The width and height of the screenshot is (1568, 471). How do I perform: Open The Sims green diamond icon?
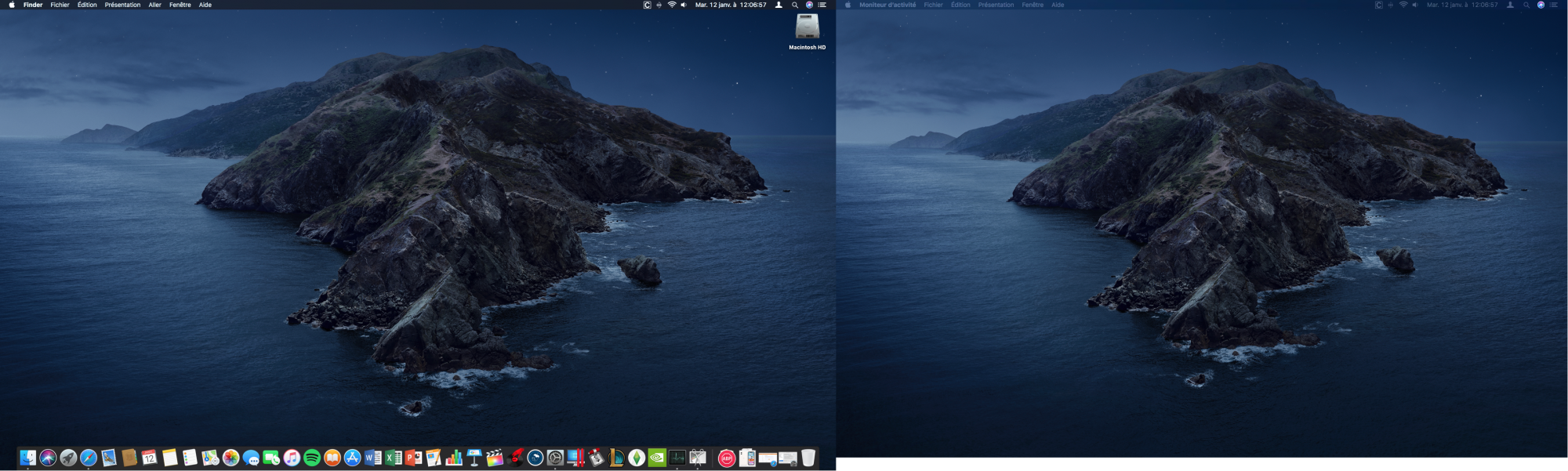637,458
